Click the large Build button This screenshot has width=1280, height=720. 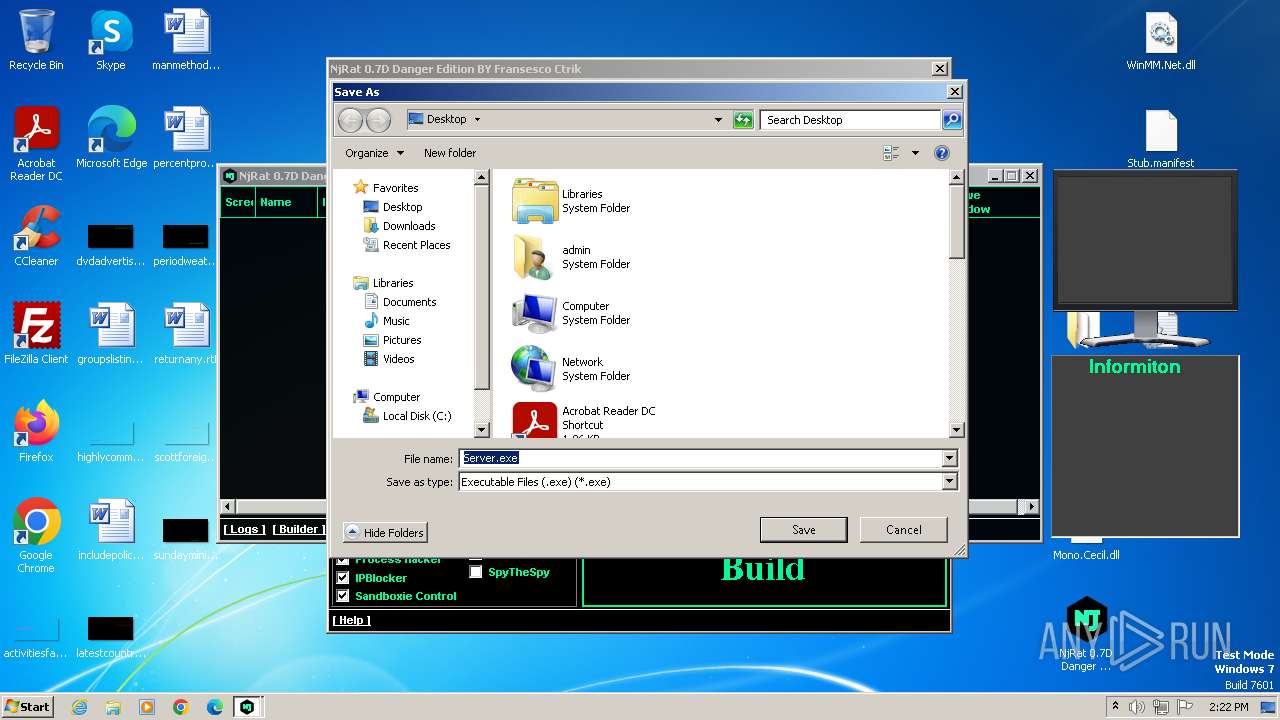(763, 569)
